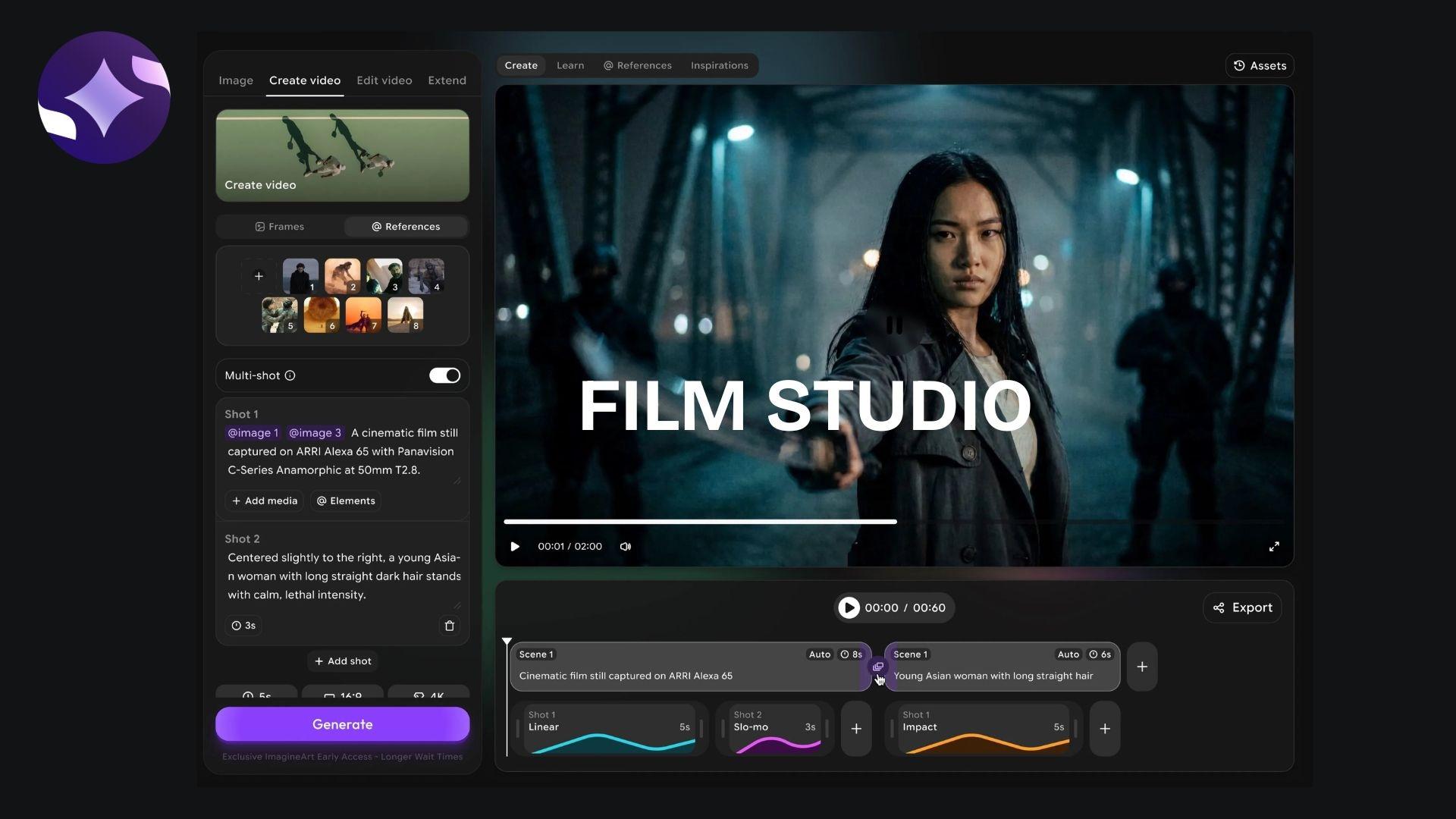Select References mode in left panel
The width and height of the screenshot is (1456, 819).
click(406, 227)
